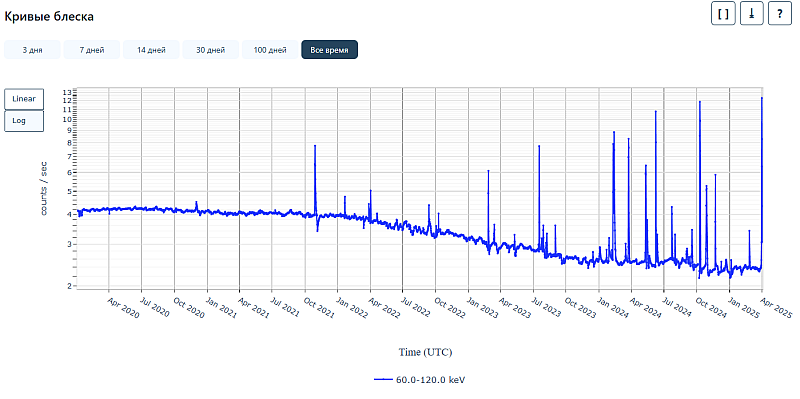Screen dimensions: 800x399
Task: Click the 'Oct 2023' axis tick label
Action: (x=580, y=308)
